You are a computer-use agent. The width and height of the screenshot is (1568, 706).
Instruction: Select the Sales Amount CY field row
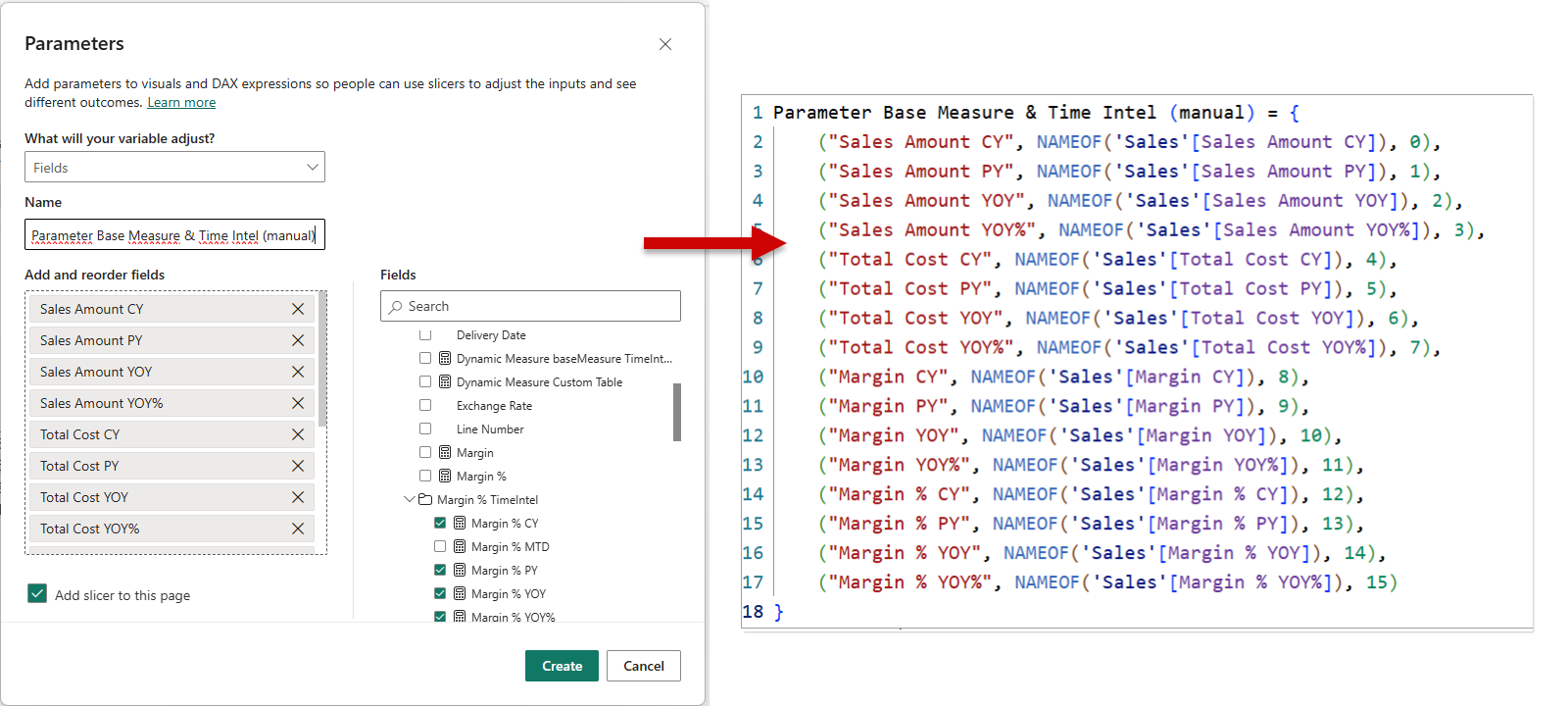171,309
